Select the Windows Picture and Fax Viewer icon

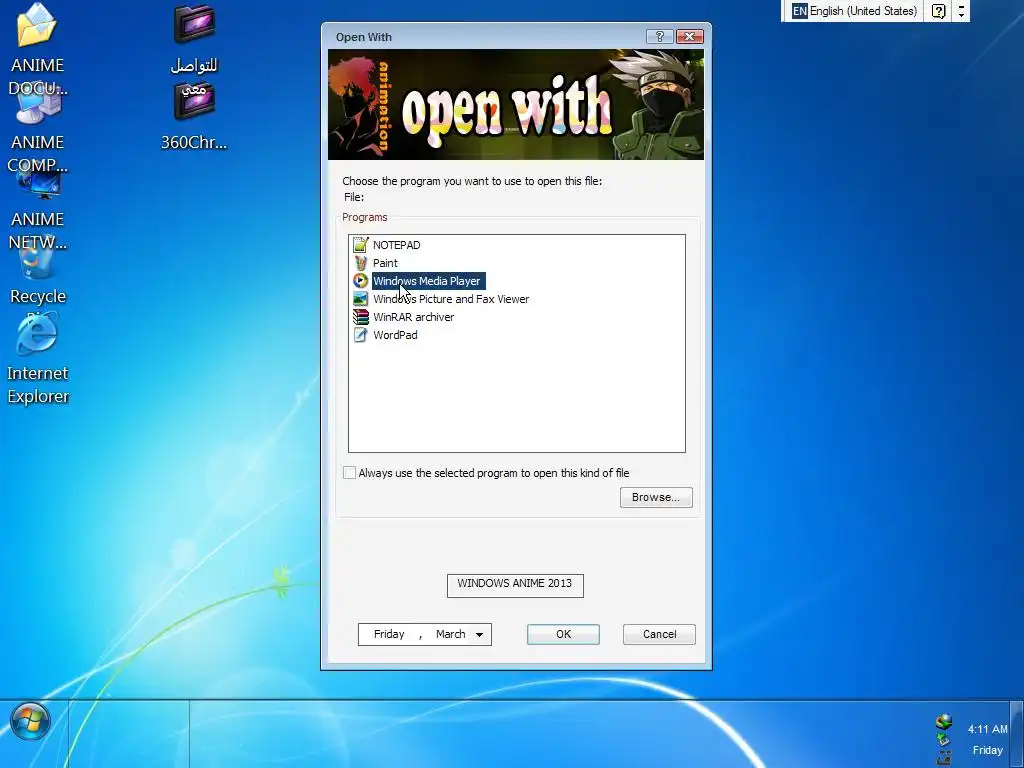pos(360,298)
